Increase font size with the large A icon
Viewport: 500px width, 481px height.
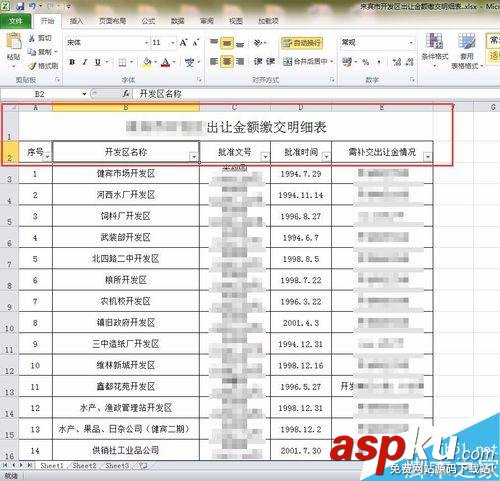point(183,43)
